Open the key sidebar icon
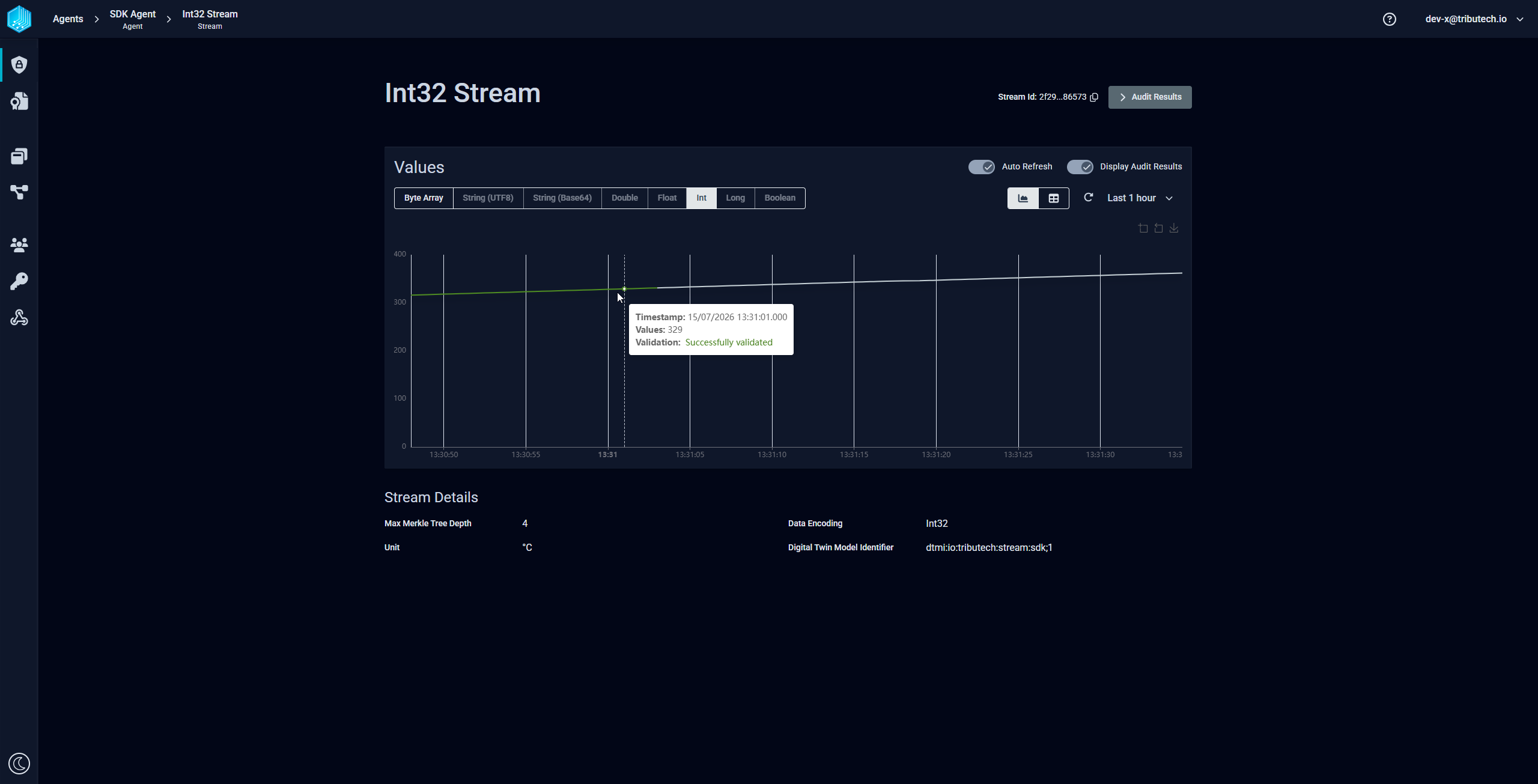This screenshot has height=784, width=1538. click(x=19, y=281)
